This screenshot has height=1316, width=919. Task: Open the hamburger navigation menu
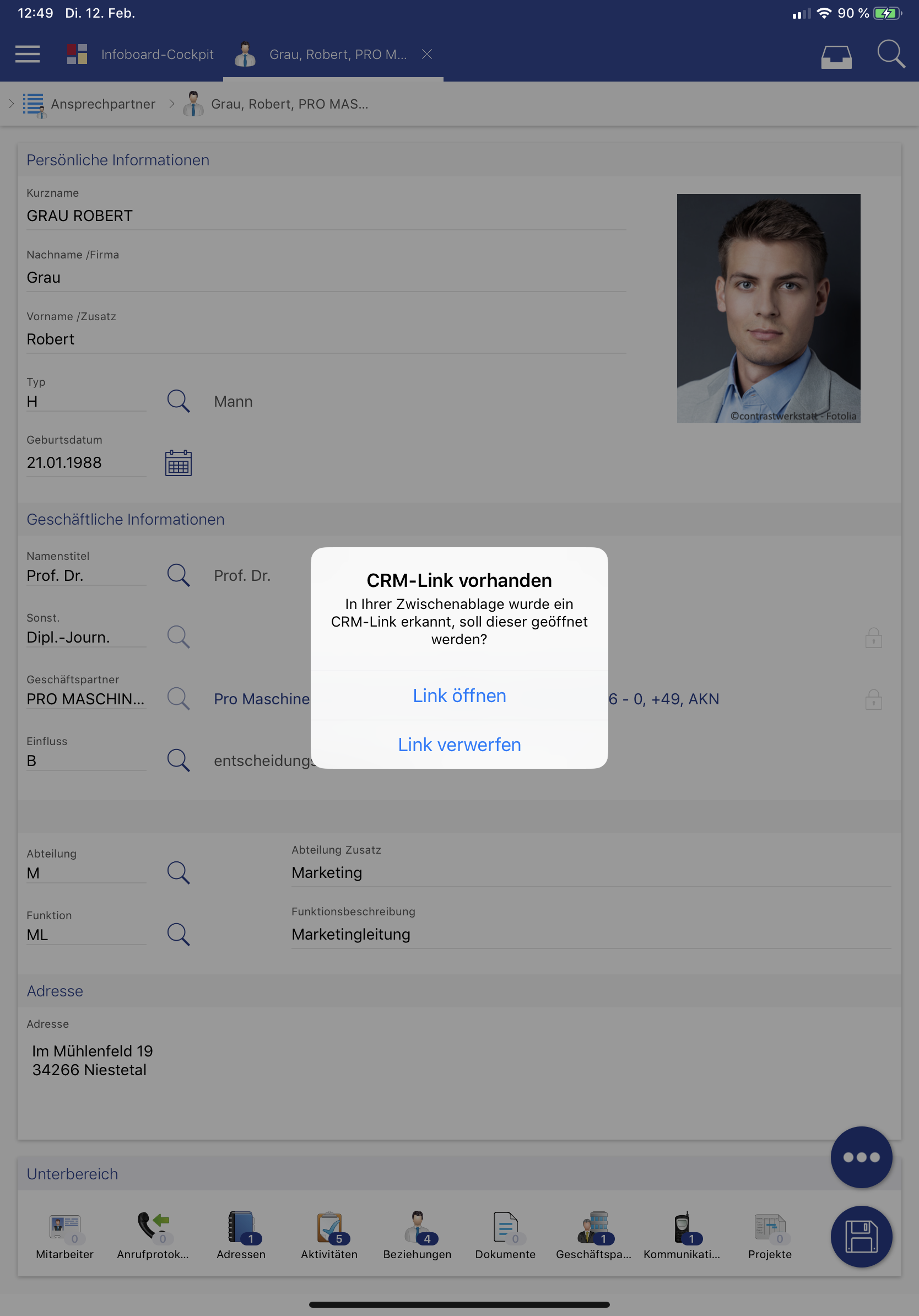pyautogui.click(x=28, y=55)
